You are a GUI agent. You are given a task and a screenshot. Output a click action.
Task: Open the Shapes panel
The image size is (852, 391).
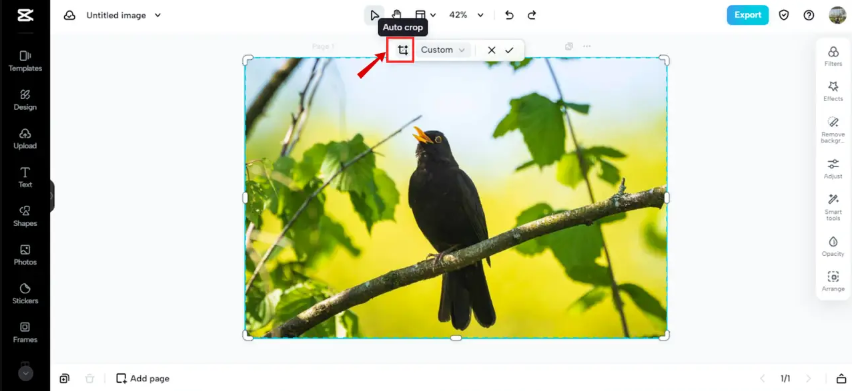coord(25,216)
